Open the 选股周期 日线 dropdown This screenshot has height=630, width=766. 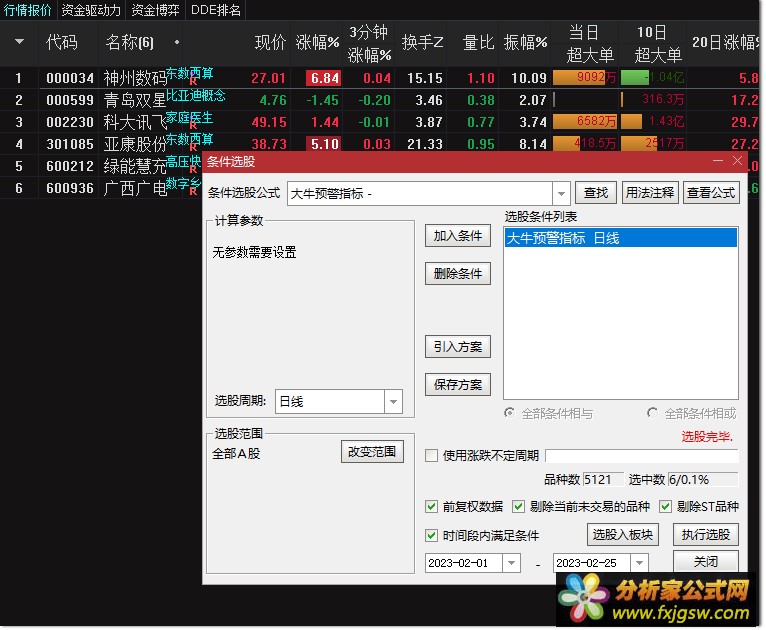pyautogui.click(x=393, y=401)
